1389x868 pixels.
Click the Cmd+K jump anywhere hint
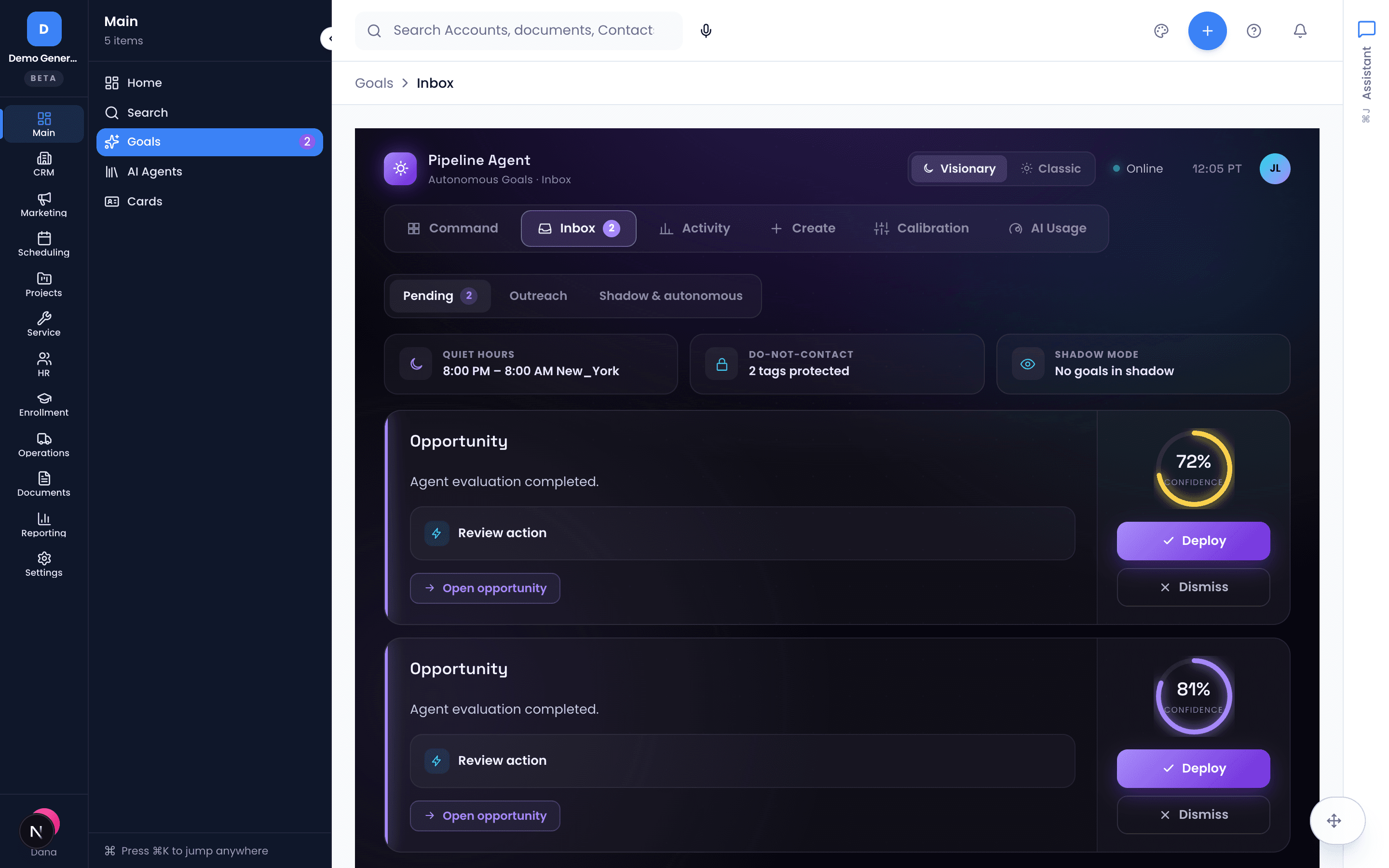pyautogui.click(x=187, y=851)
